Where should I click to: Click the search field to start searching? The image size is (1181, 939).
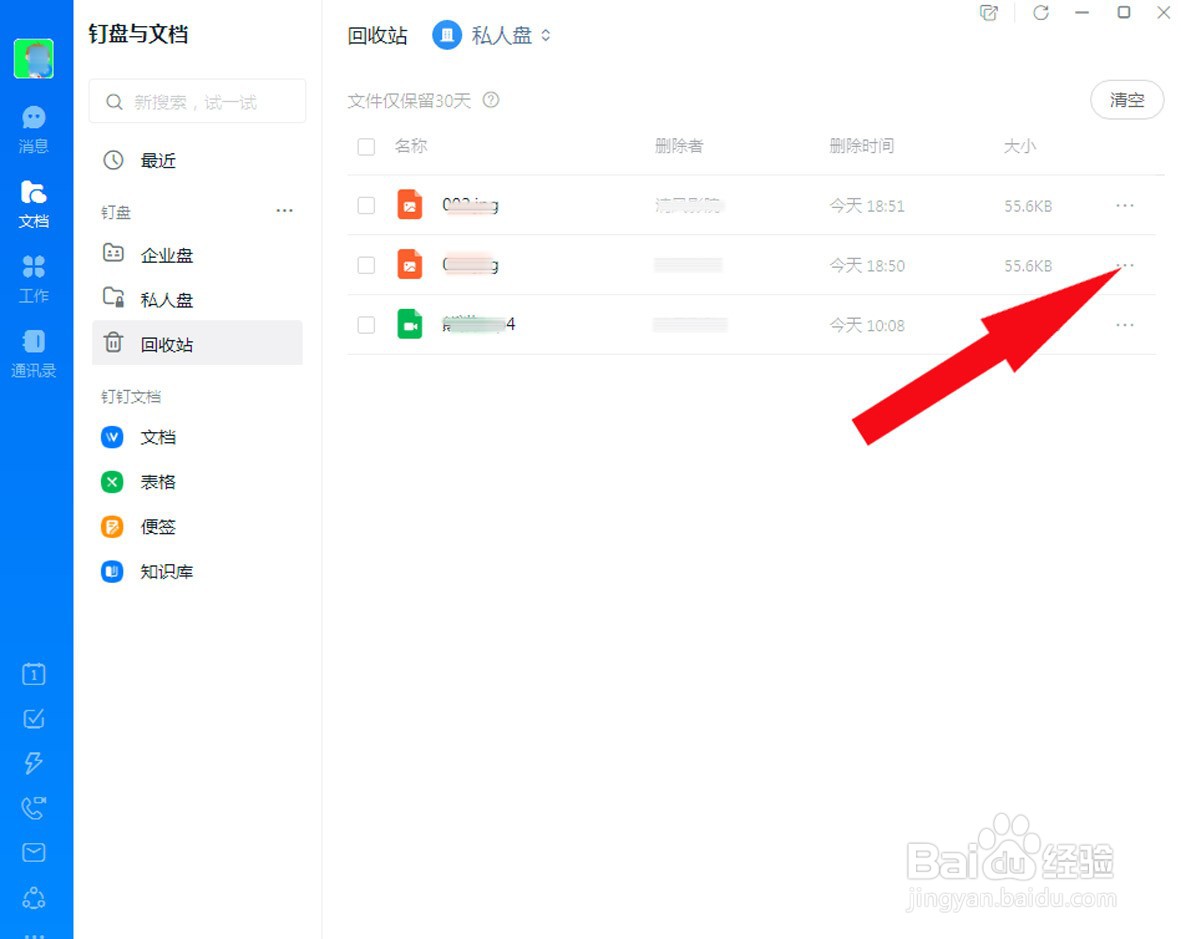click(x=197, y=101)
